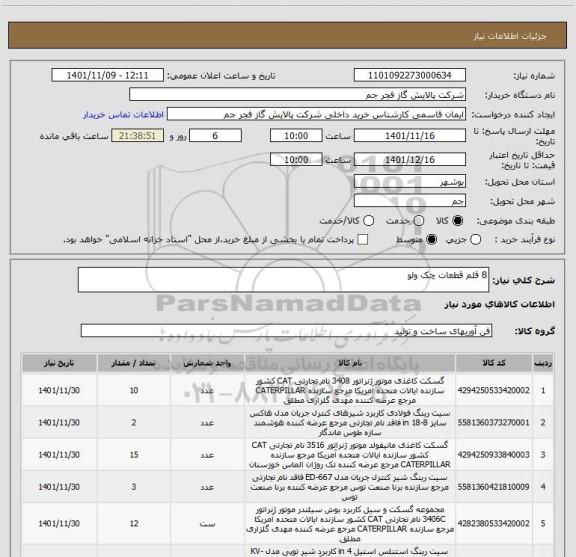Image resolution: width=576 pixels, height=557 pixels.
Task: Click need date 1401/11/30 in row 3
Action: click(x=59, y=454)
